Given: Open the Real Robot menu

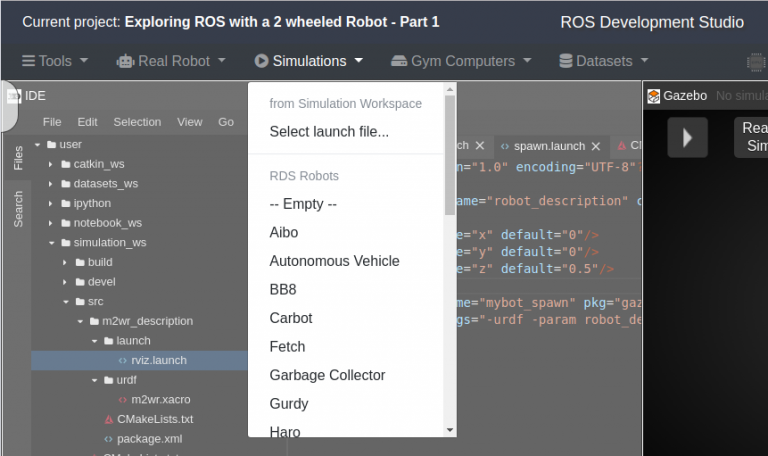Looking at the screenshot, I should click(171, 61).
